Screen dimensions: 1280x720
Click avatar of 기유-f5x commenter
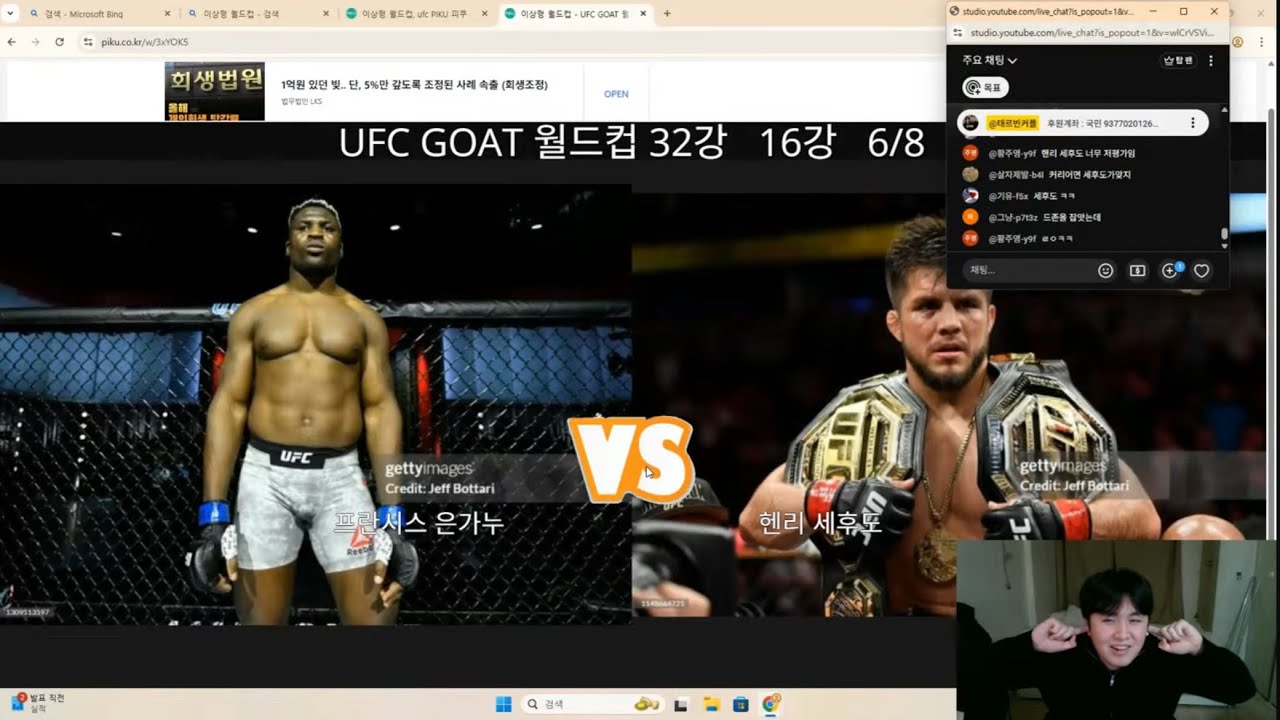coord(970,196)
